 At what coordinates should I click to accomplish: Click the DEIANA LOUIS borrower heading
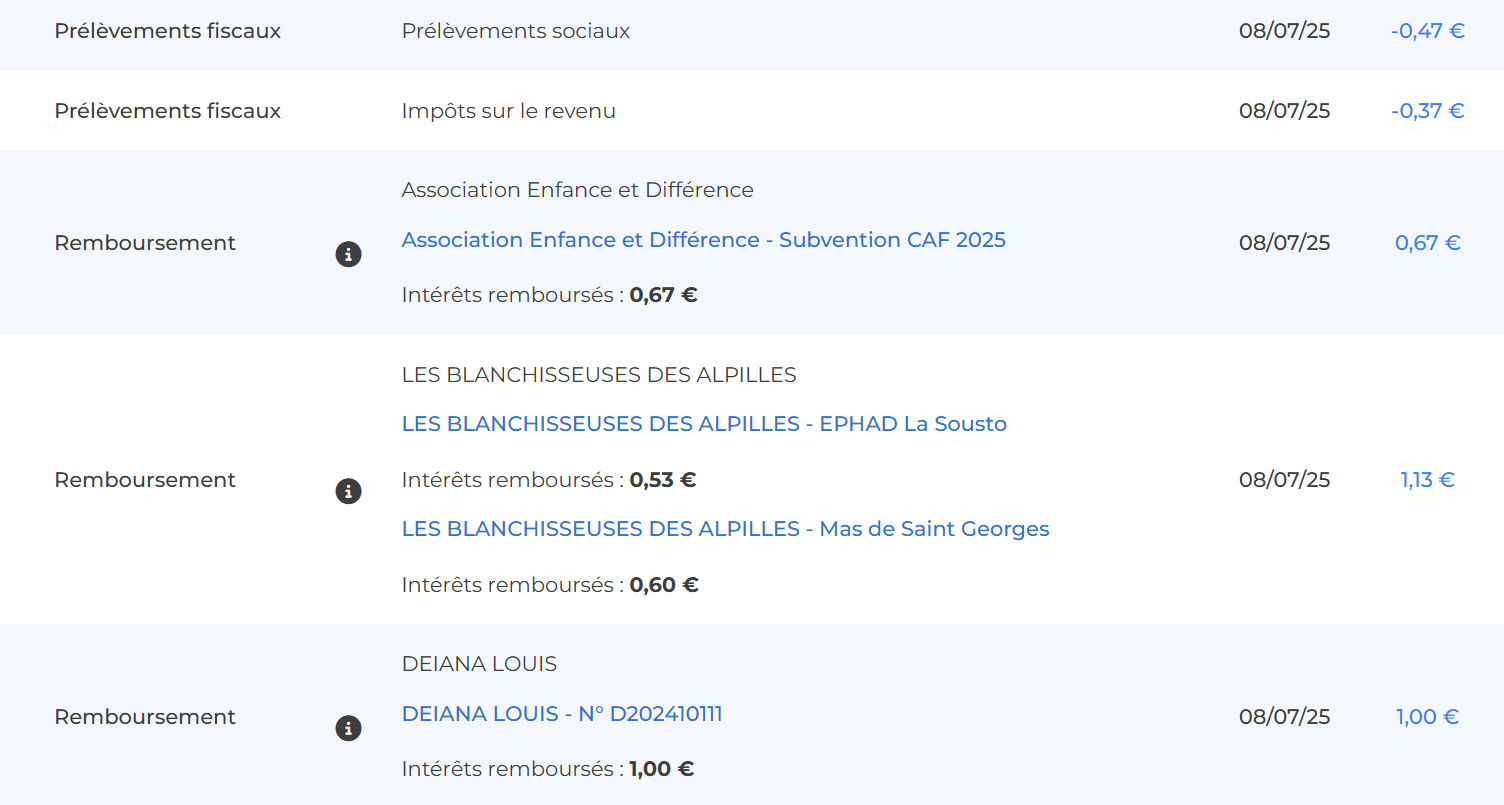(x=479, y=664)
